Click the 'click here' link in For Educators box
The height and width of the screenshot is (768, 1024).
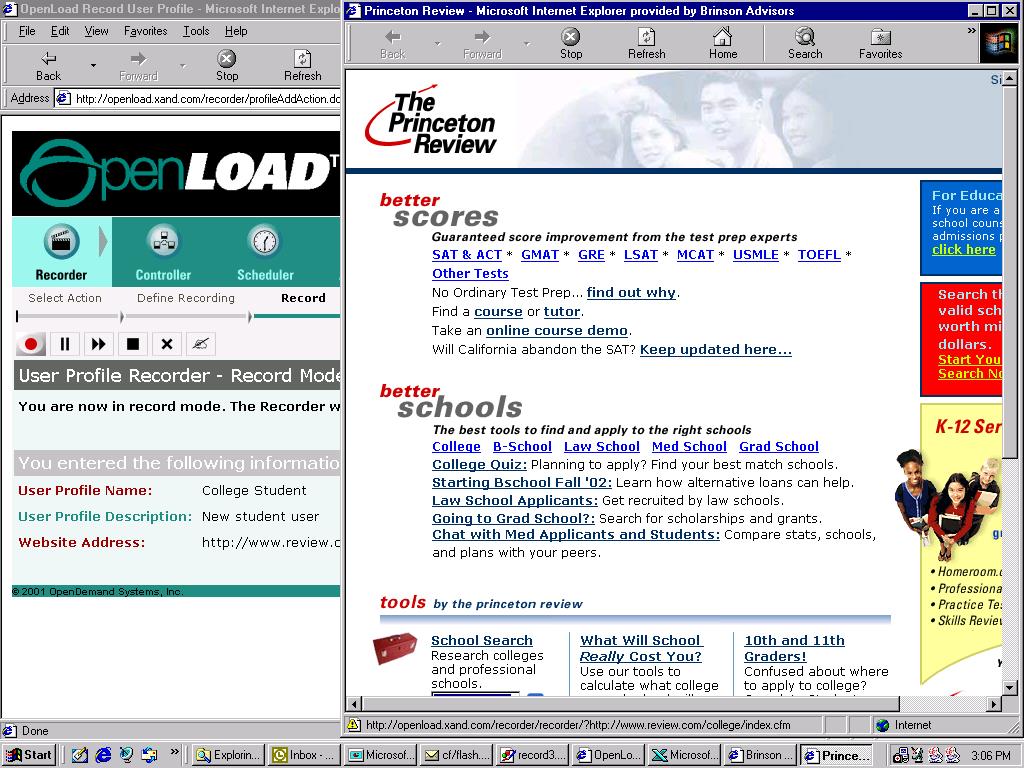coord(963,249)
